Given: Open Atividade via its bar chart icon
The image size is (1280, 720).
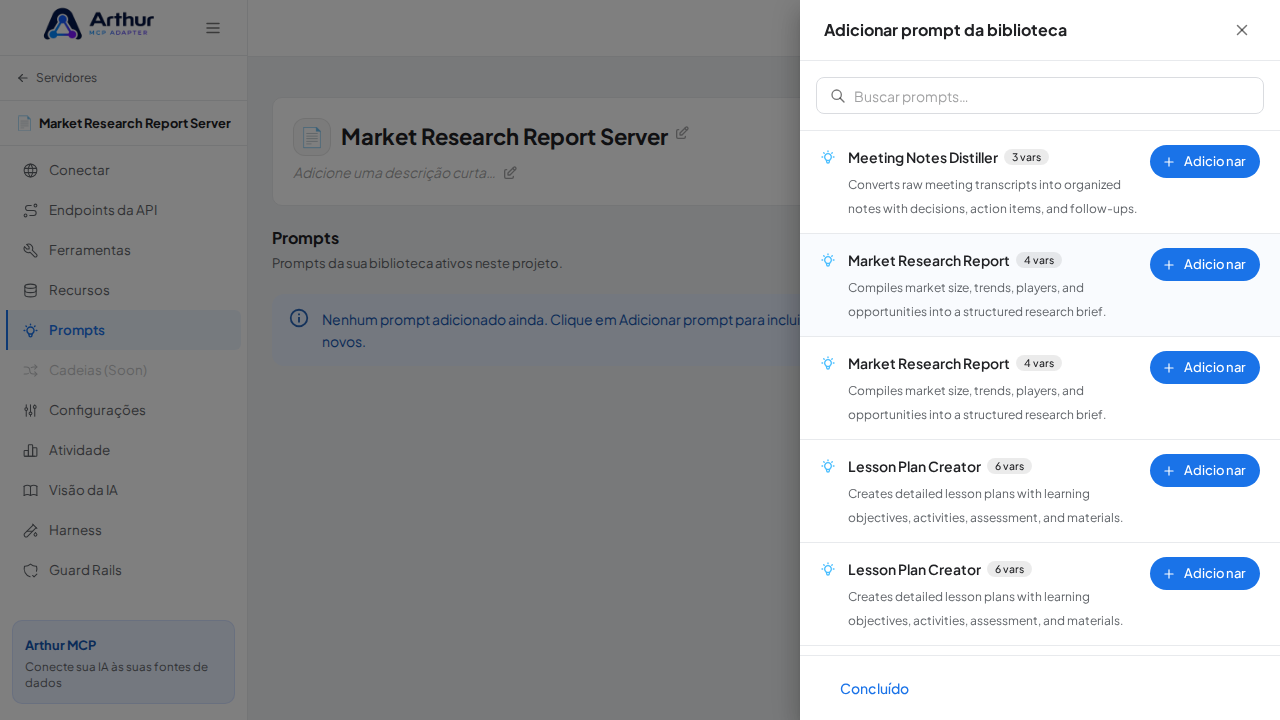Looking at the screenshot, I should [x=30, y=450].
